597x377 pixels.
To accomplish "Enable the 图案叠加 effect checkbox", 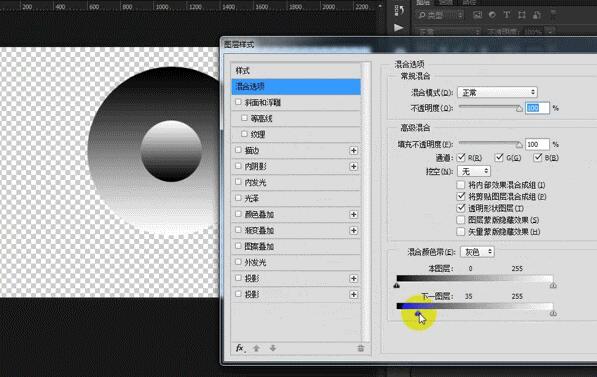I will [x=238, y=246].
